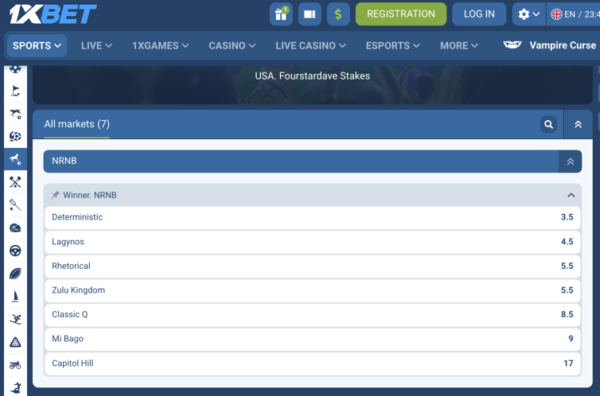Select the All markets (7) tab
The height and width of the screenshot is (396, 600).
coord(77,124)
